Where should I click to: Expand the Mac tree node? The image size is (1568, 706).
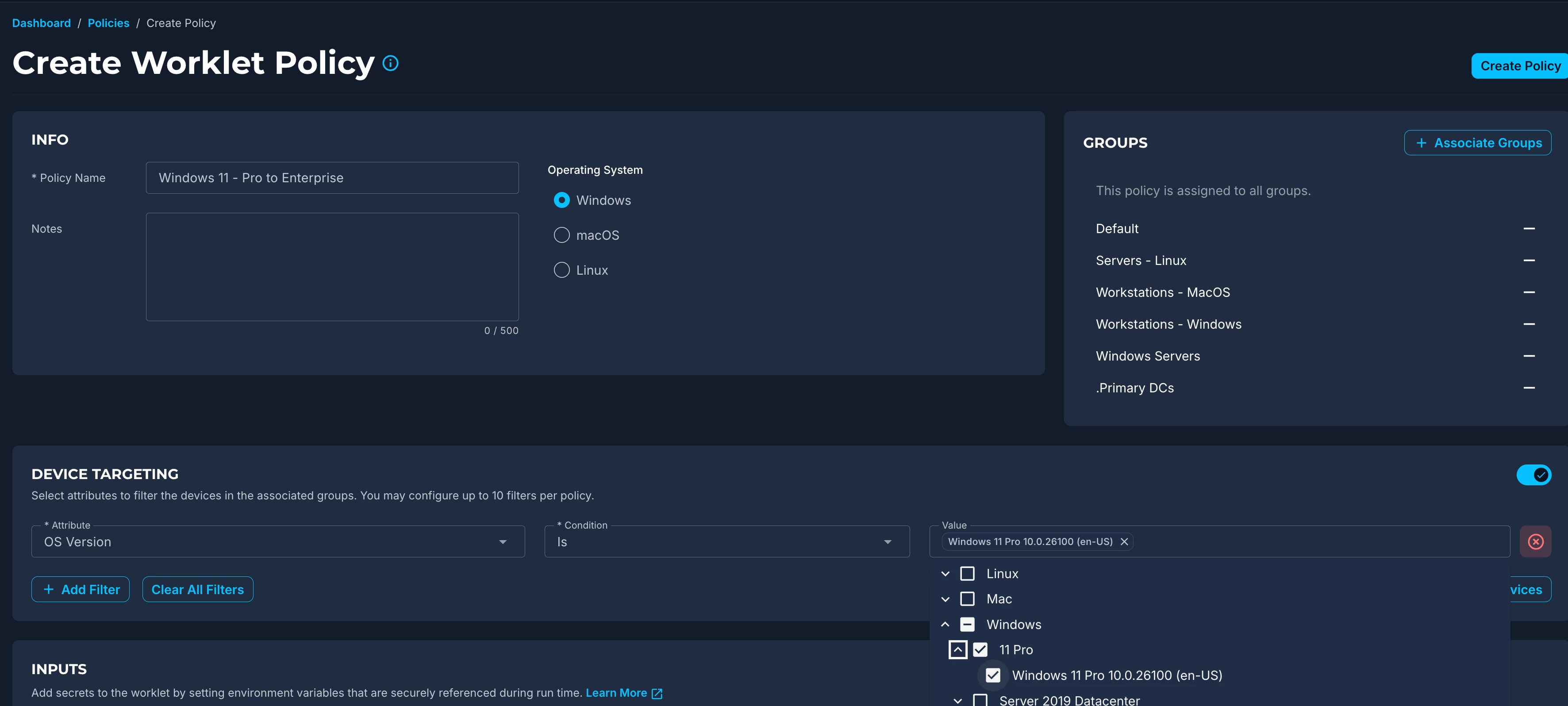(945, 599)
